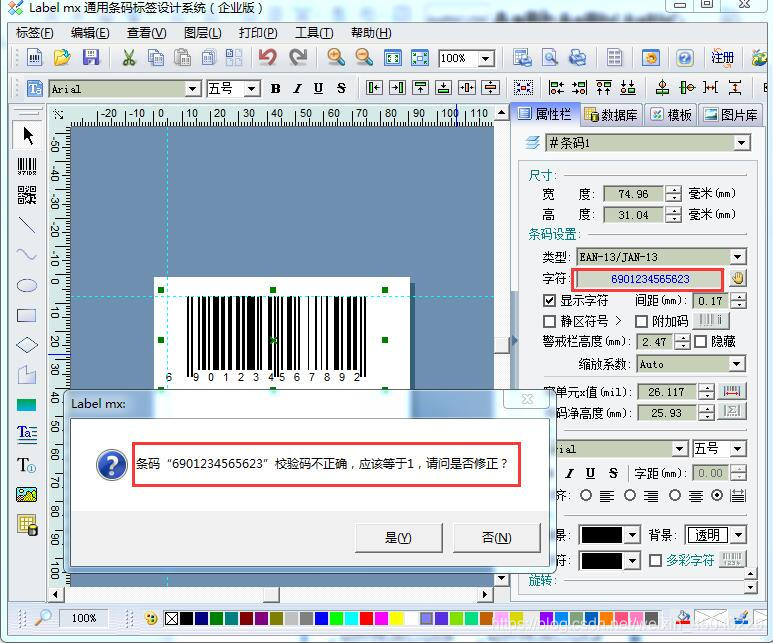Click the barcode 字符 input field
Screen dimensions: 773x643
(x=648, y=279)
